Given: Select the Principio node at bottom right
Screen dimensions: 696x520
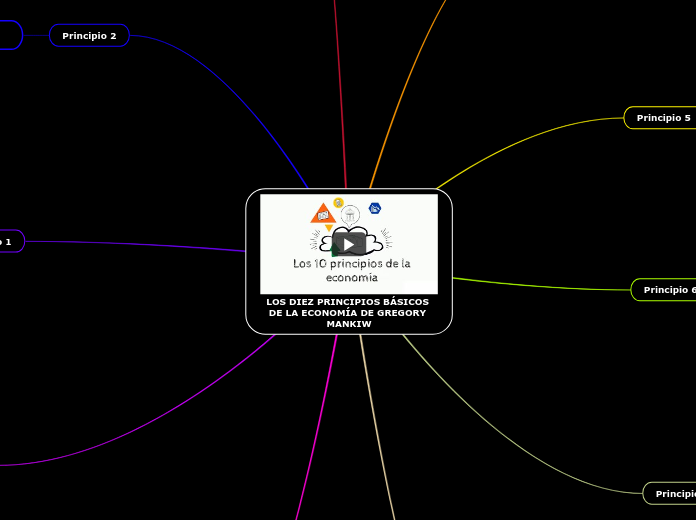Looking at the screenshot, I should click(670, 493).
